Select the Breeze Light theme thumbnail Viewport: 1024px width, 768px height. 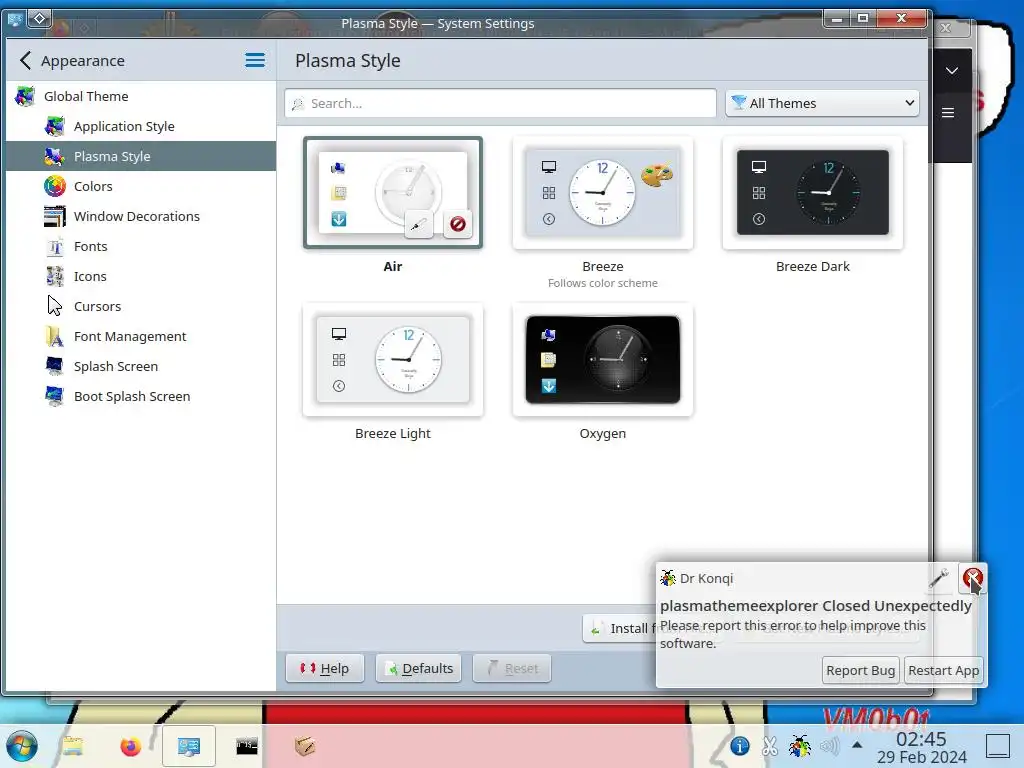[x=392, y=360]
